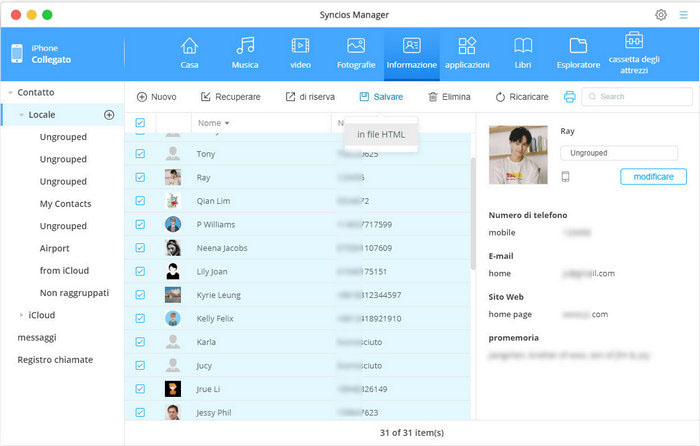Open the Fotografie photos section
The width and height of the screenshot is (700, 446).
point(355,52)
